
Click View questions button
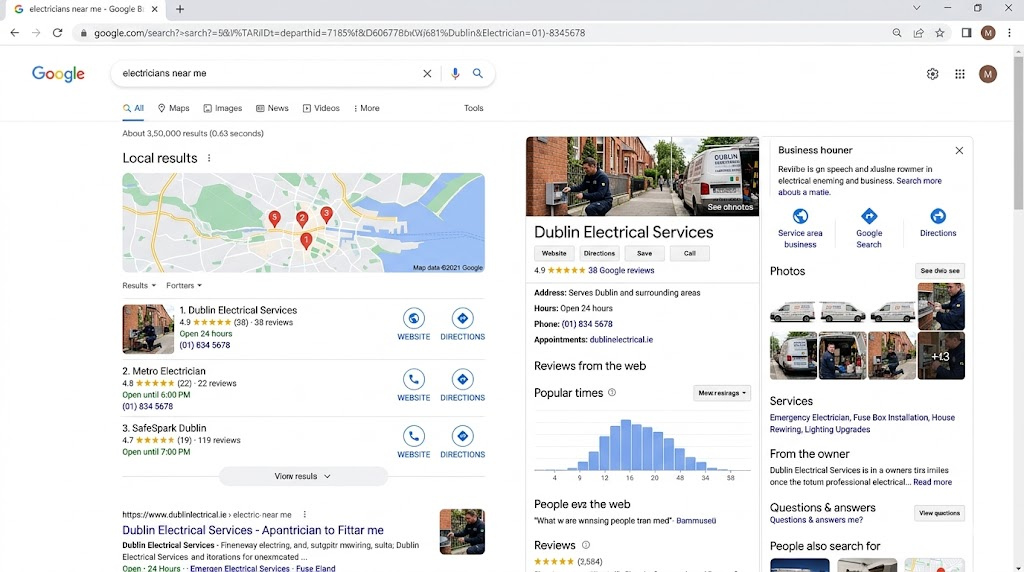pyautogui.click(x=940, y=513)
